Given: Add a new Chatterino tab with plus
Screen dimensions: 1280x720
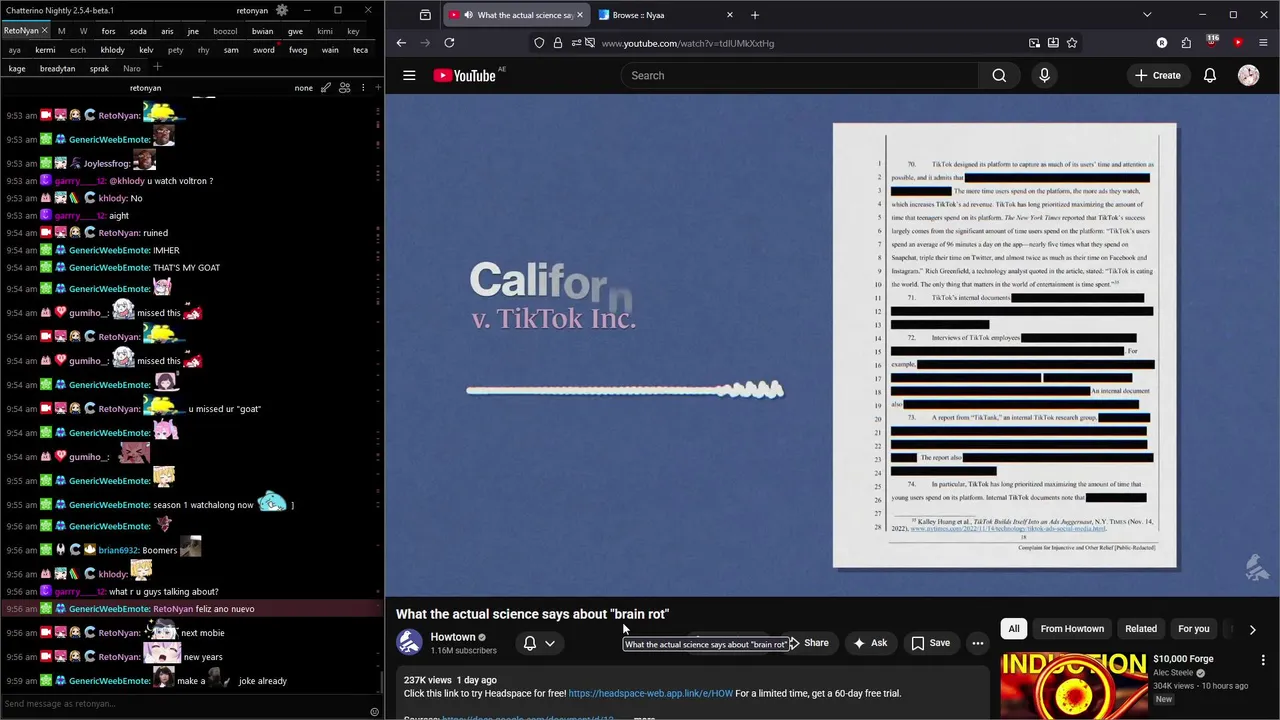Looking at the screenshot, I should [157, 67].
